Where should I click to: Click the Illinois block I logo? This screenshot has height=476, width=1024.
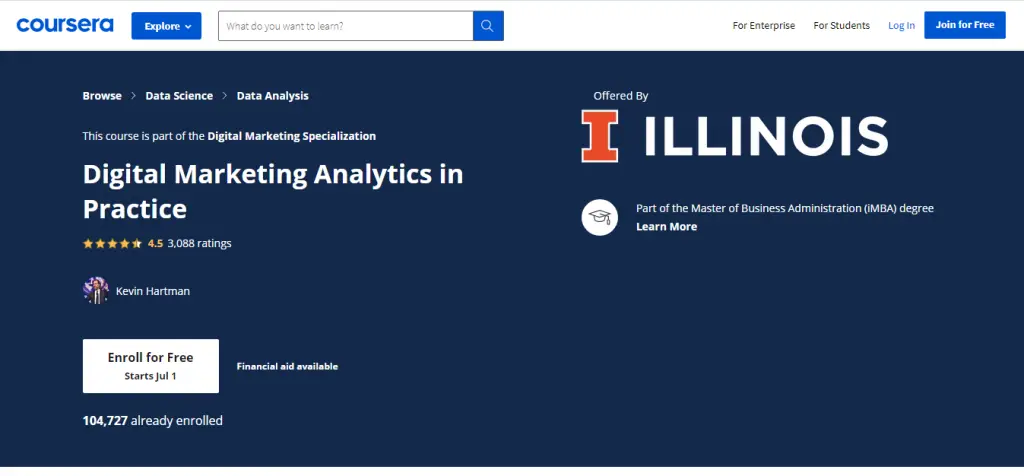tap(600, 136)
